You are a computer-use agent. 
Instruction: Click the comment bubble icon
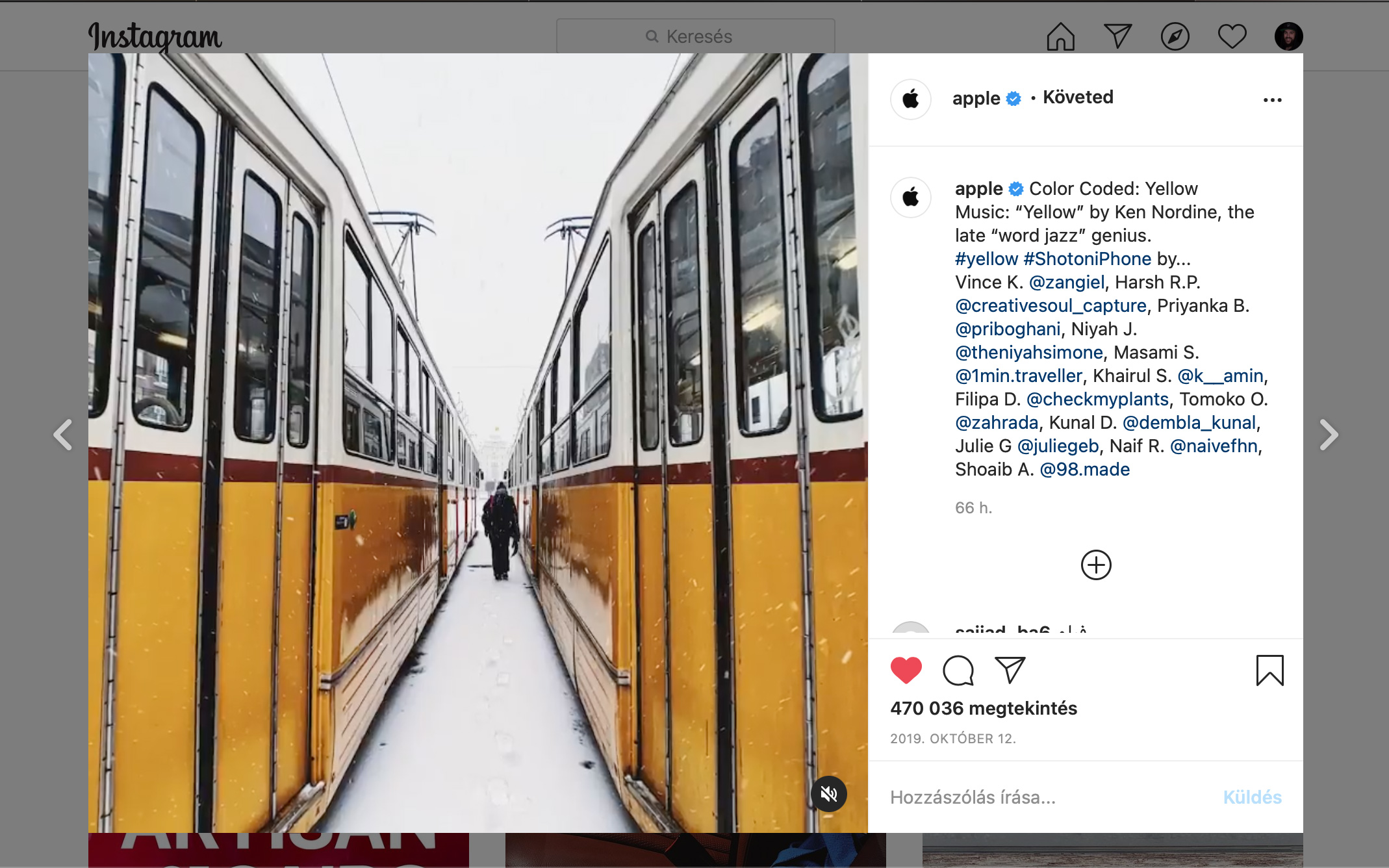[x=958, y=670]
